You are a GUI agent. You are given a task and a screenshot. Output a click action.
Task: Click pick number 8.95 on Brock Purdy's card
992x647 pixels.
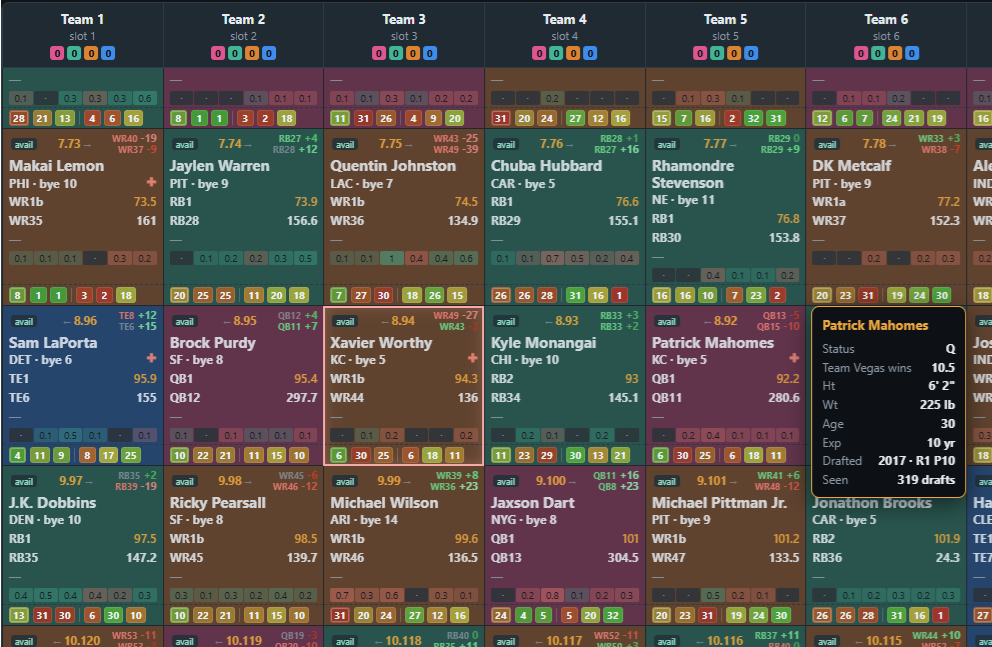245,321
